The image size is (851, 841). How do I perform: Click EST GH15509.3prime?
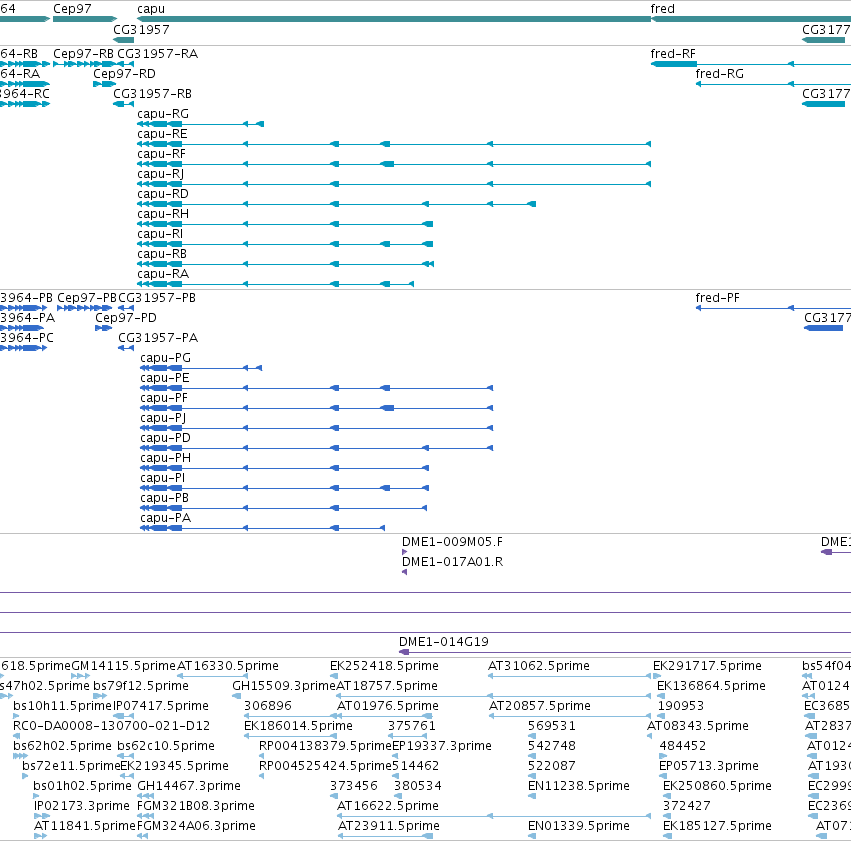(284, 686)
